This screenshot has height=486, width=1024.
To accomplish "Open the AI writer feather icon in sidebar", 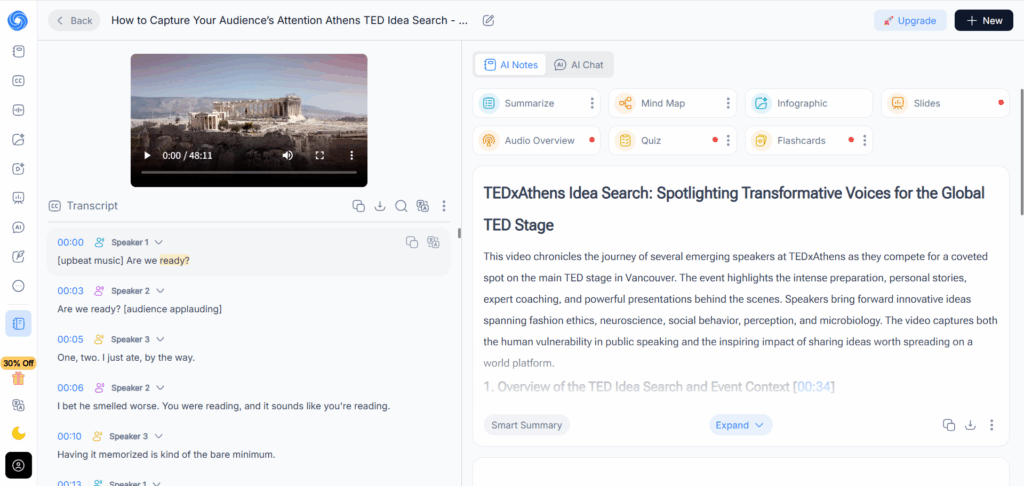I will pos(18,256).
